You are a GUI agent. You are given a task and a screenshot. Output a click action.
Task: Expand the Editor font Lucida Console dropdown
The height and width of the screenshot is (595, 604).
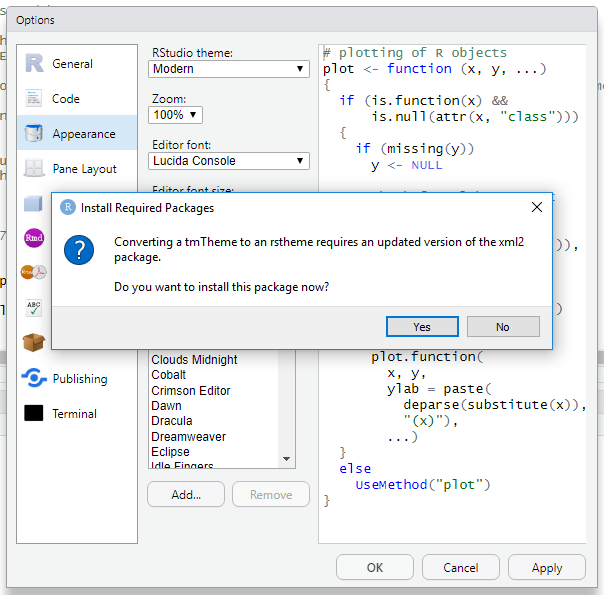point(229,161)
